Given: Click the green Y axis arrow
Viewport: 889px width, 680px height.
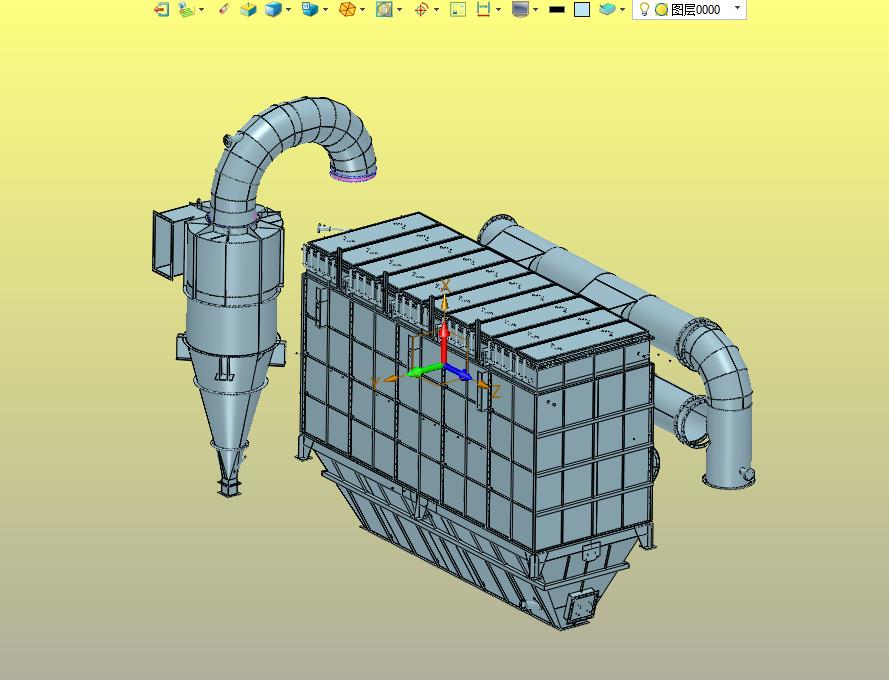Looking at the screenshot, I should (424, 371).
